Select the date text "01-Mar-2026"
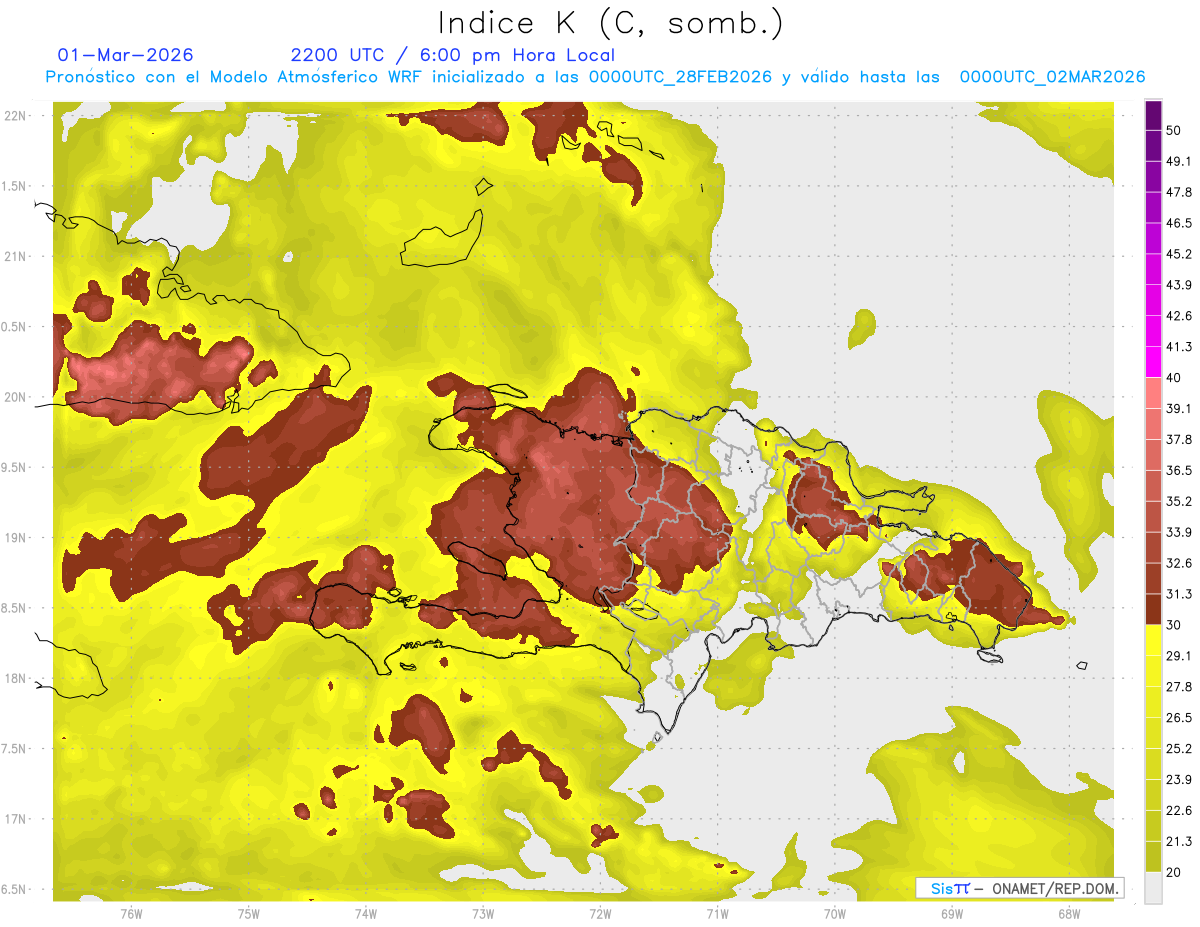Viewport: 1200px width, 927px height. point(126,55)
